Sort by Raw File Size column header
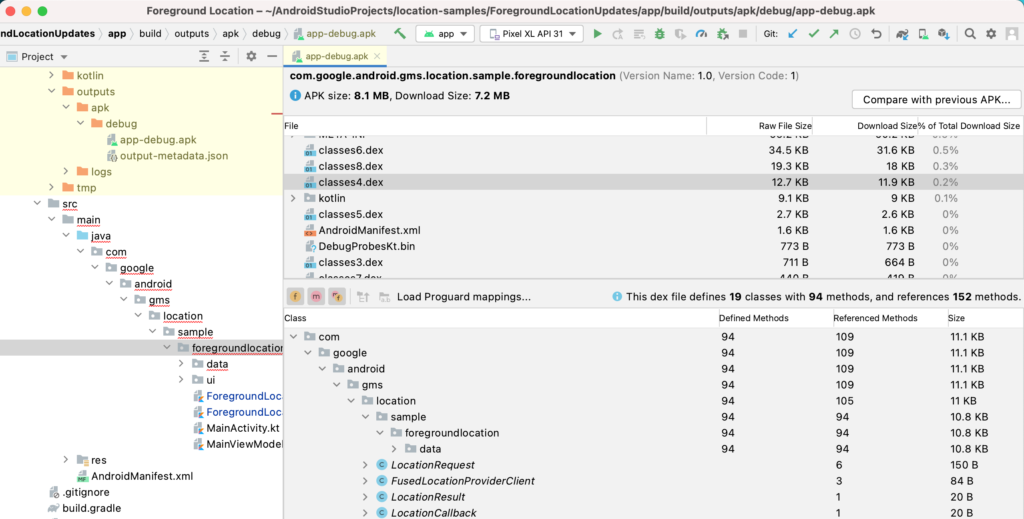The width and height of the screenshot is (1024, 519). [x=759, y=125]
